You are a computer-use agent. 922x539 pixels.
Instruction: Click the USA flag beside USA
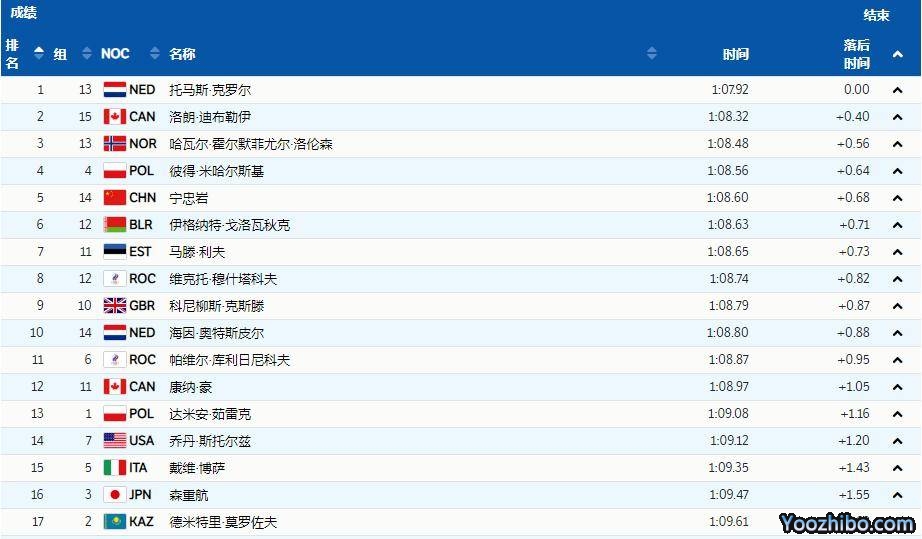pos(114,441)
